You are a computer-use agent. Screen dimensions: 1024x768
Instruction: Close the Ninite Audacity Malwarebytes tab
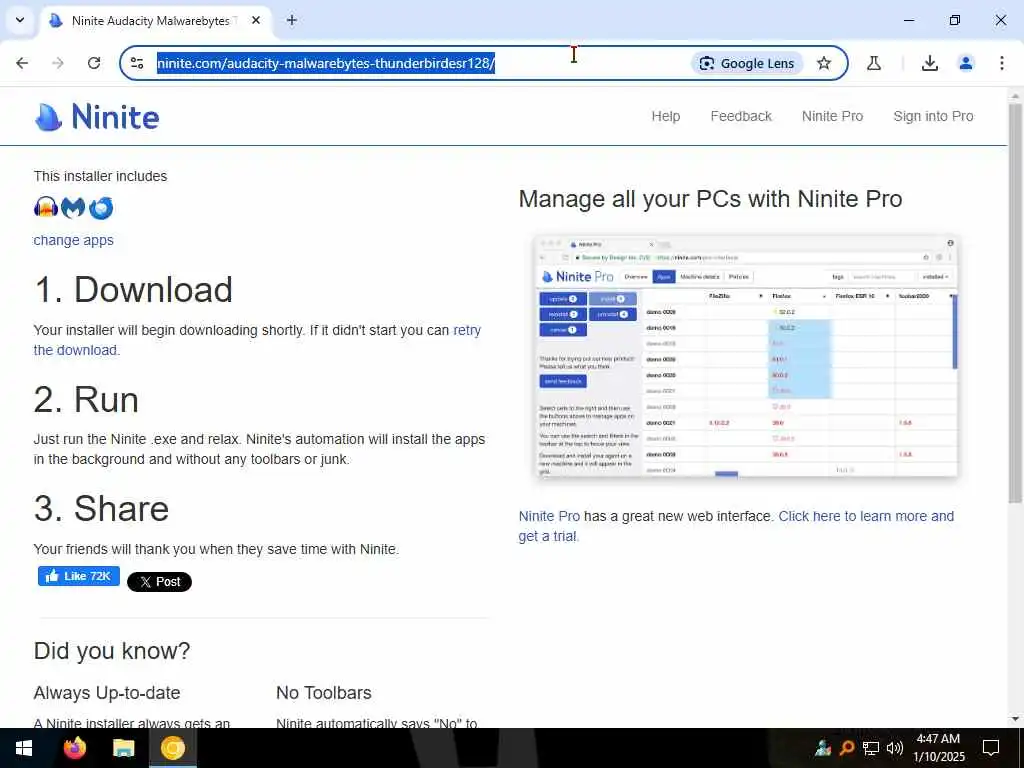coord(256,20)
